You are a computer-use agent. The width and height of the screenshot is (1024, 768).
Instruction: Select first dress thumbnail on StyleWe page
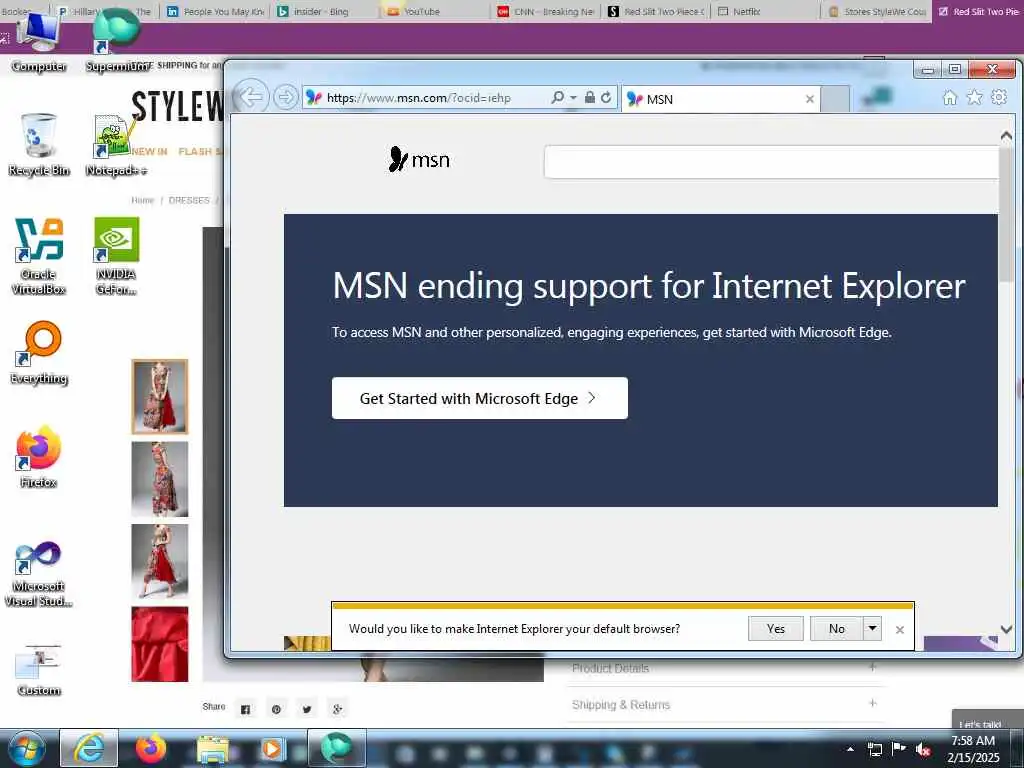[159, 396]
